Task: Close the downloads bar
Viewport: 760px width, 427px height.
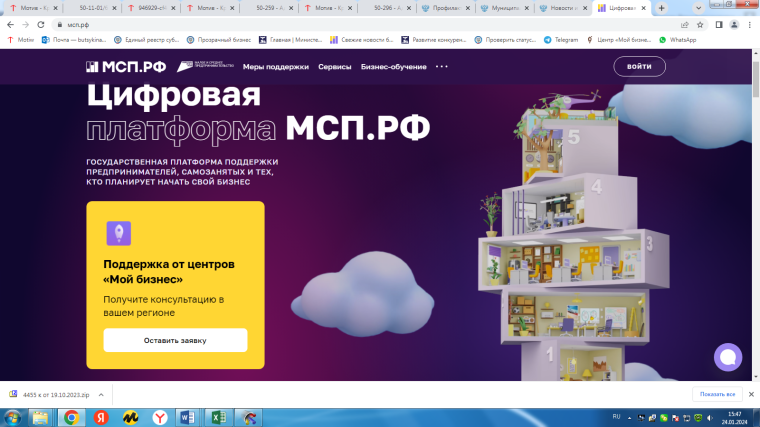Action: (751, 394)
